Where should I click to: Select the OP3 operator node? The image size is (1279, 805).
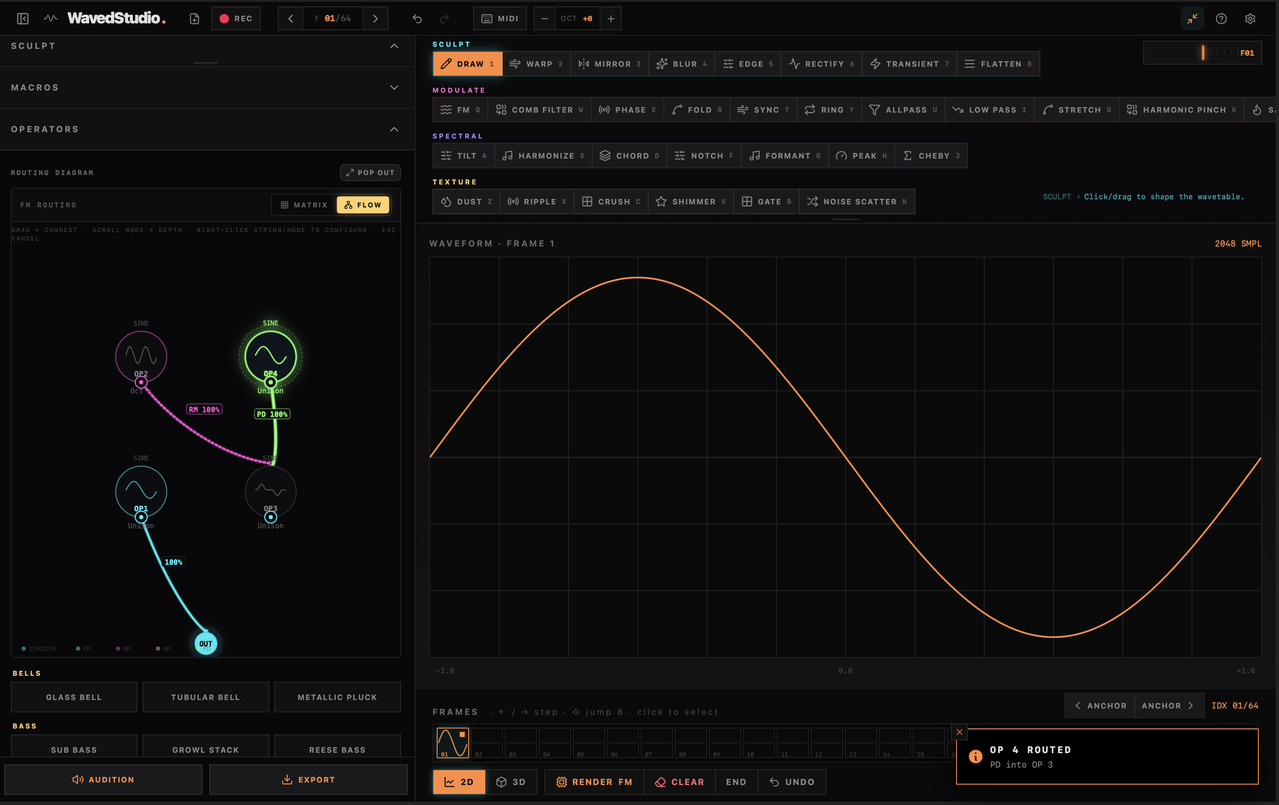(271, 491)
